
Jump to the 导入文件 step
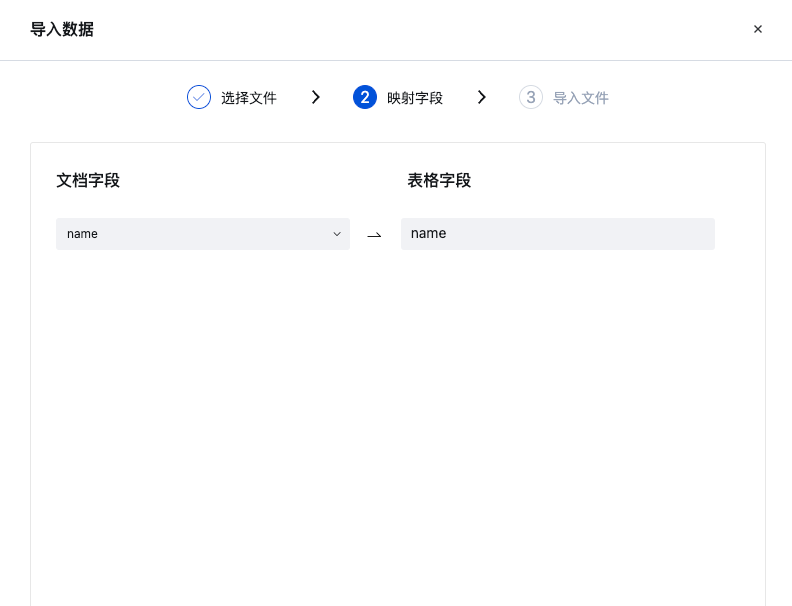click(580, 98)
